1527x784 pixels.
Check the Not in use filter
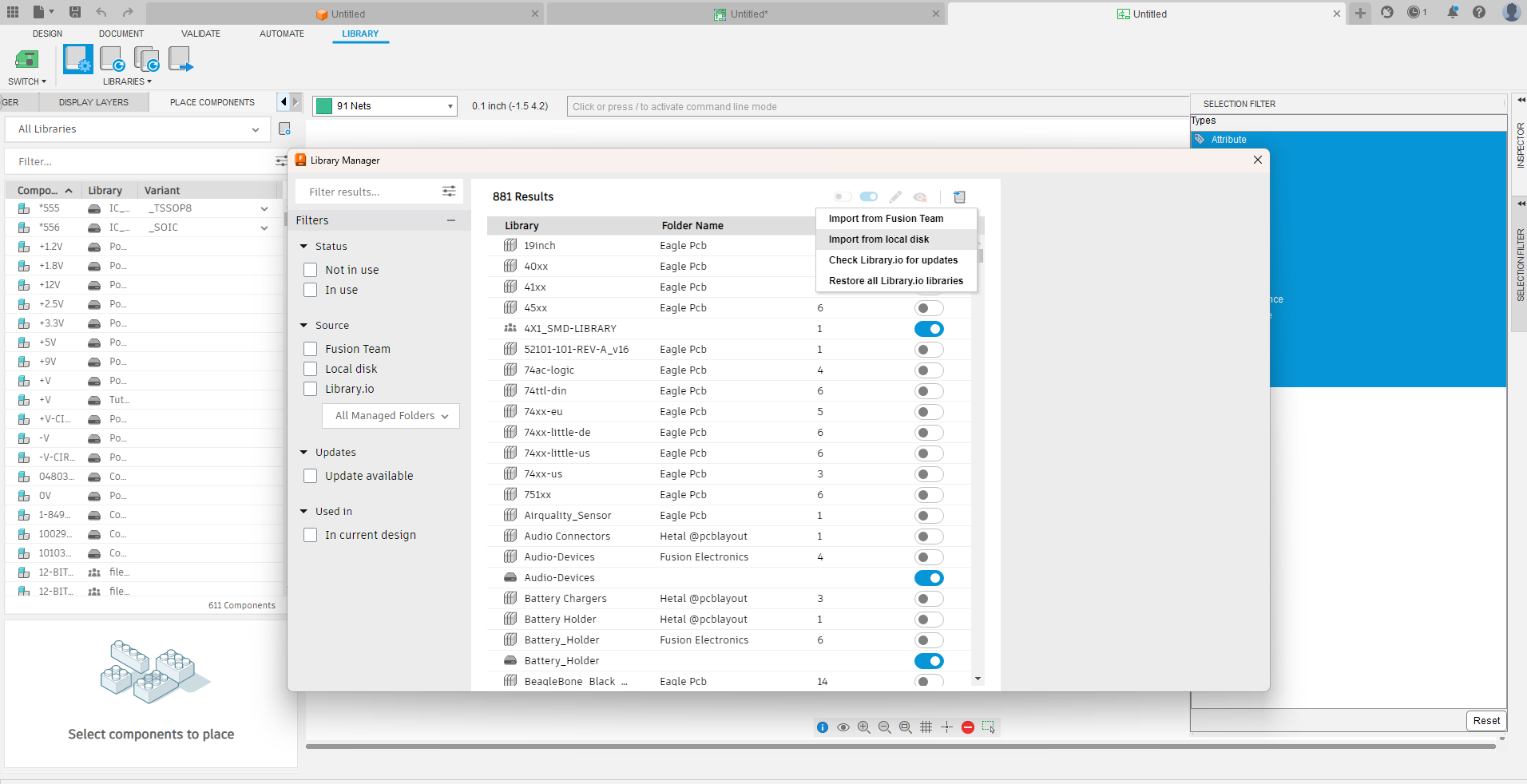311,270
